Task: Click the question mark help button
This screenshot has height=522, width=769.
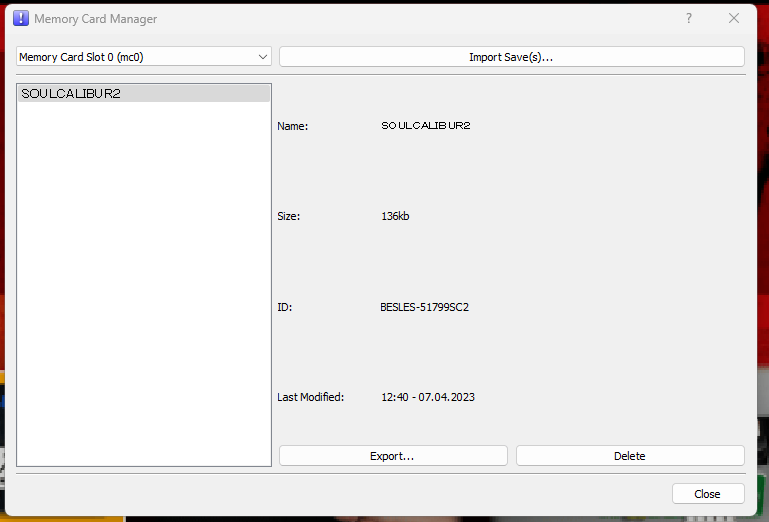Action: (x=689, y=18)
